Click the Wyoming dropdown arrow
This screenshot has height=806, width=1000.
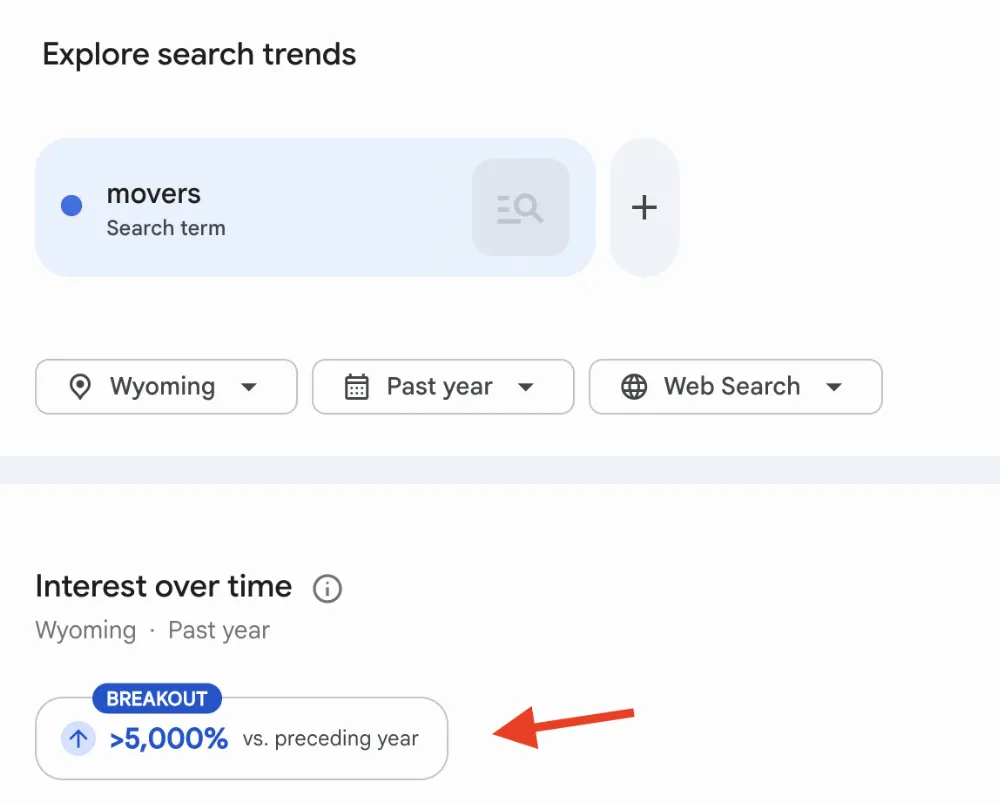[249, 386]
